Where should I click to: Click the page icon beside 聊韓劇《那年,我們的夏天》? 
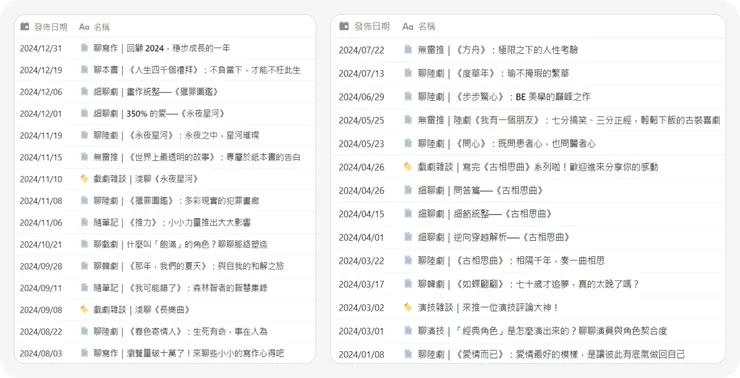point(84,266)
